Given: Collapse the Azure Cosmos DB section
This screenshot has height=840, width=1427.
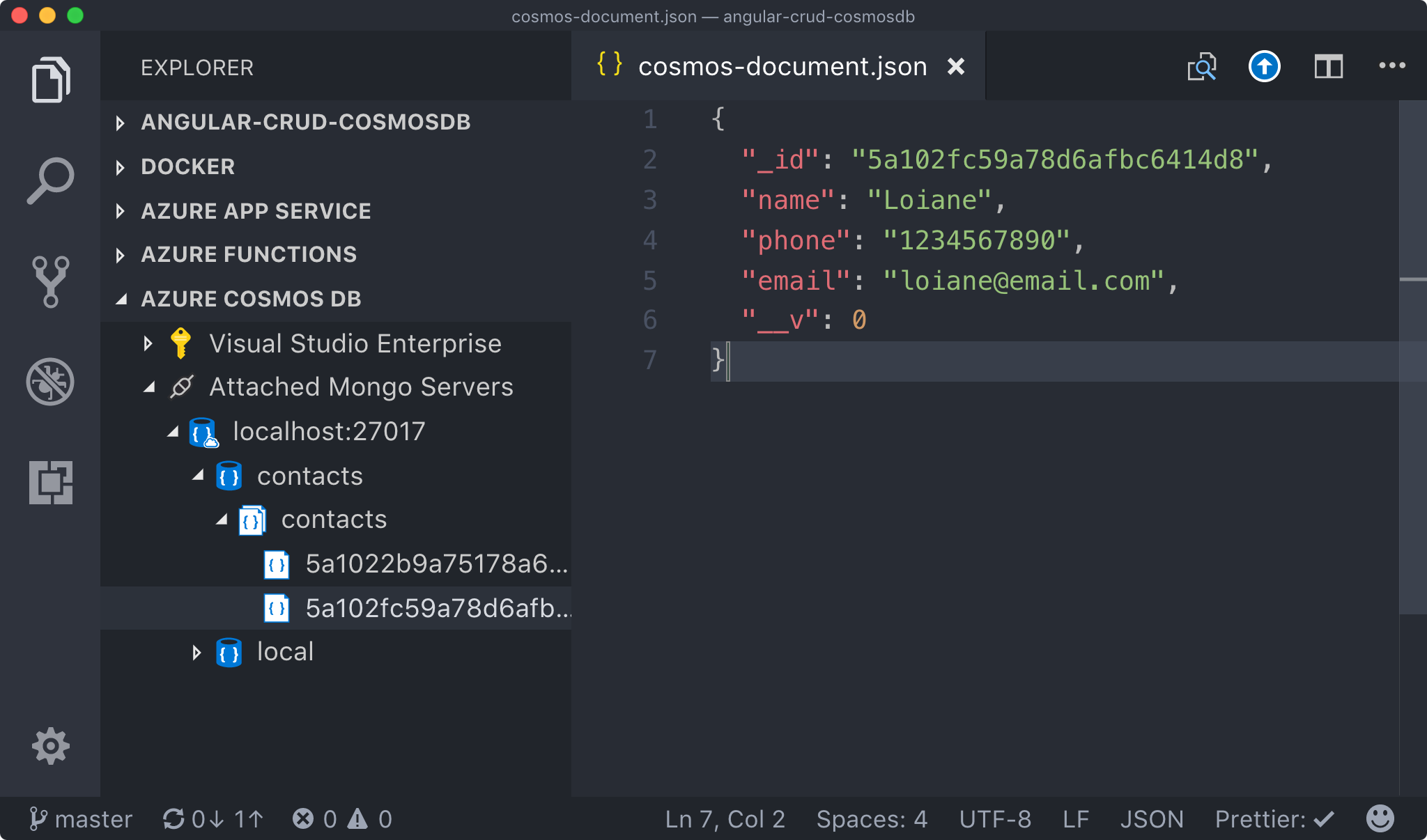Looking at the screenshot, I should (251, 299).
